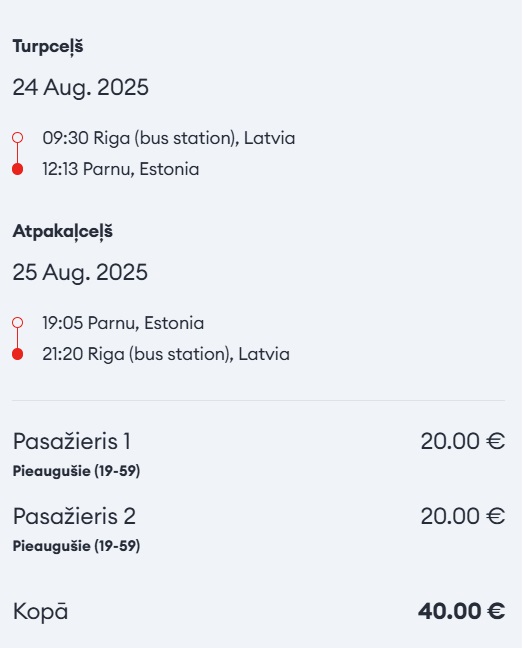Click the euro sign of Pasažieris 1 price
The image size is (523, 648).
click(495, 441)
